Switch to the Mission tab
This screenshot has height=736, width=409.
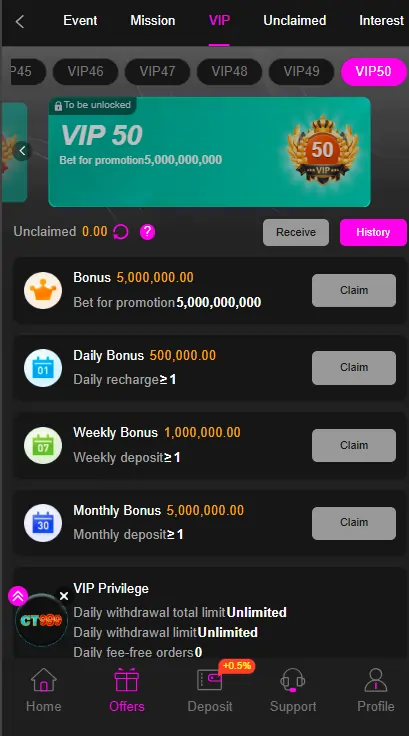pyautogui.click(x=153, y=21)
